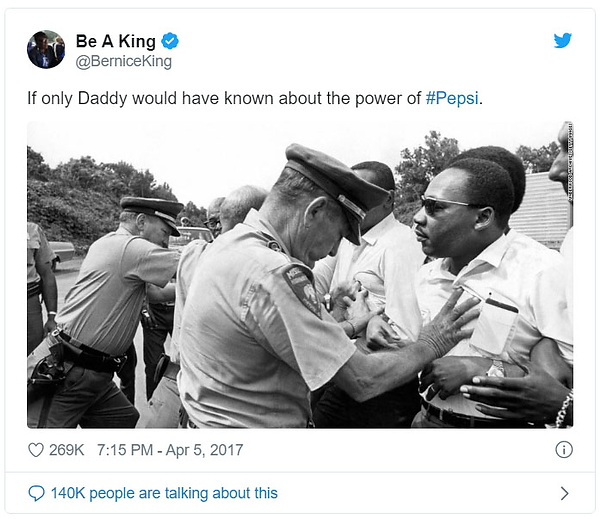Visit the @BerniceKing handle link
Image resolution: width=601 pixels, height=519 pixels.
(124, 61)
